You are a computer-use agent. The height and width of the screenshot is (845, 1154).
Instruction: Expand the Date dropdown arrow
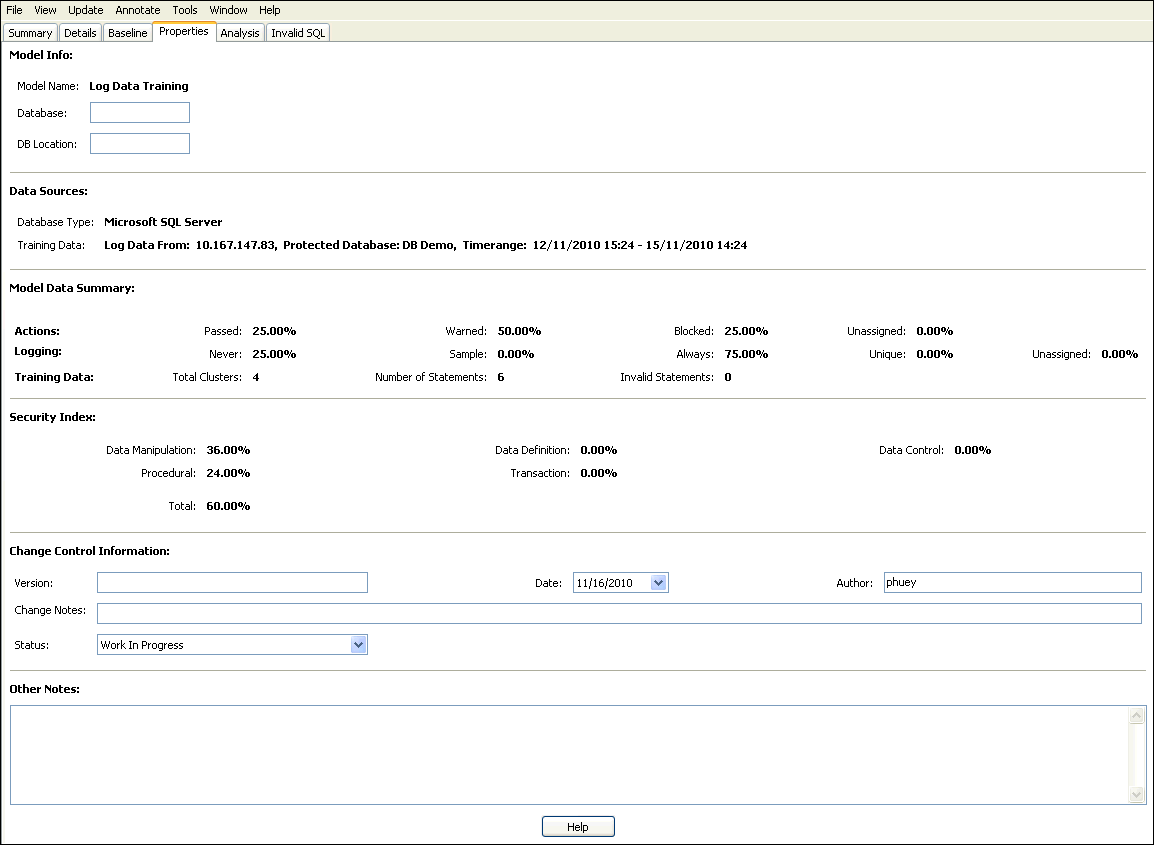(659, 583)
